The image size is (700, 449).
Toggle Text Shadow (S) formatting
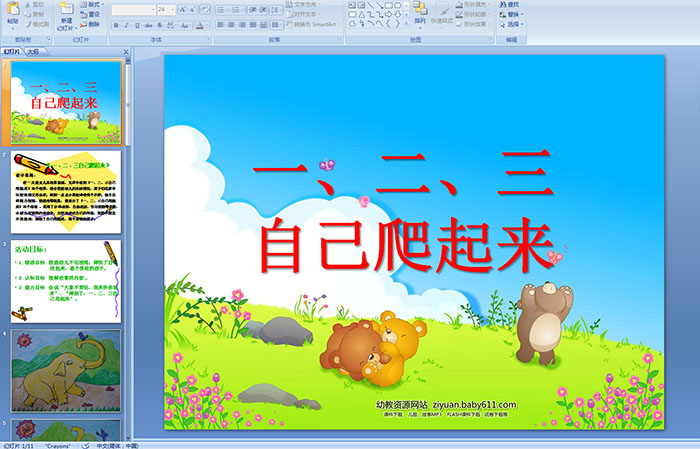click(x=159, y=25)
